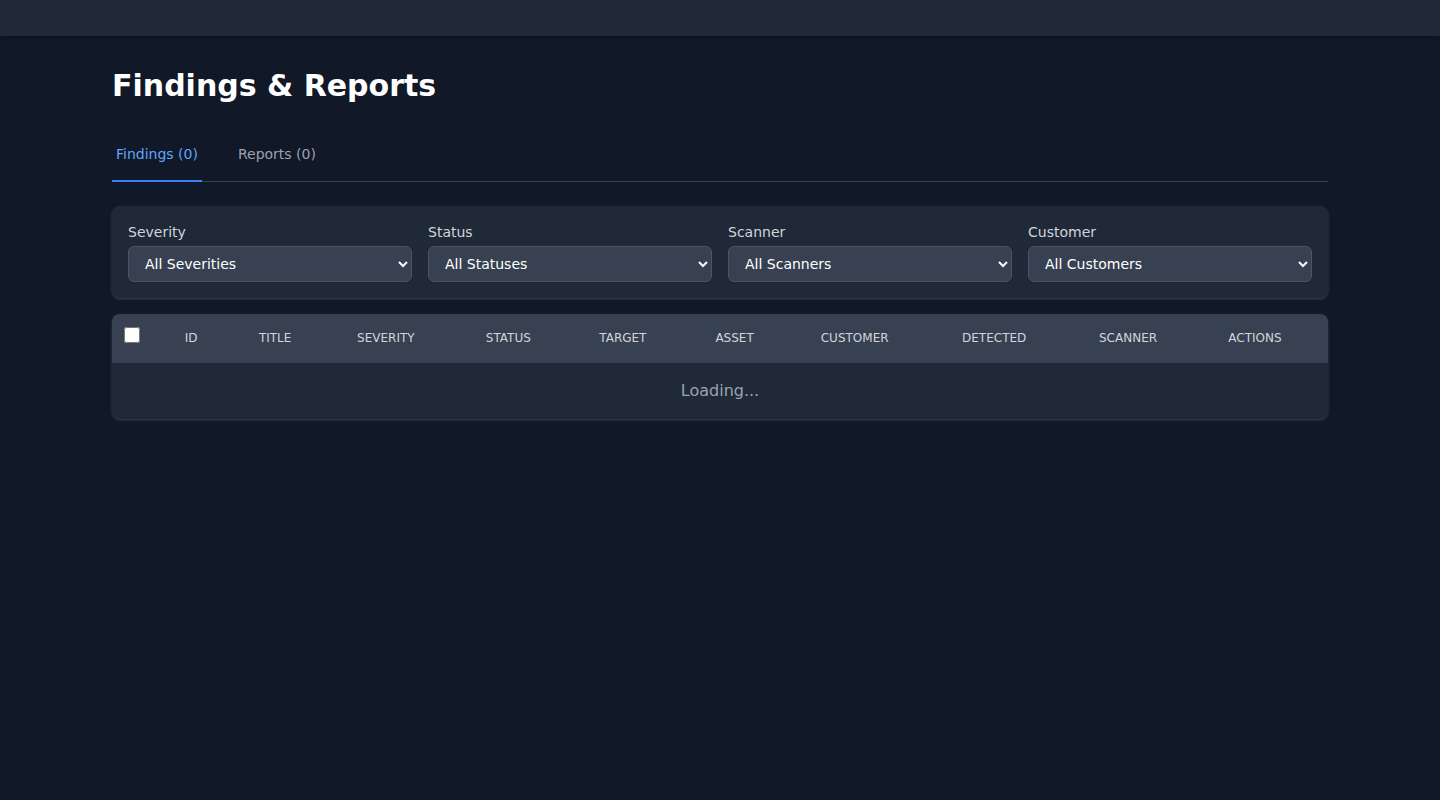
Task: Click the SEVERITY column header
Action: click(x=385, y=338)
